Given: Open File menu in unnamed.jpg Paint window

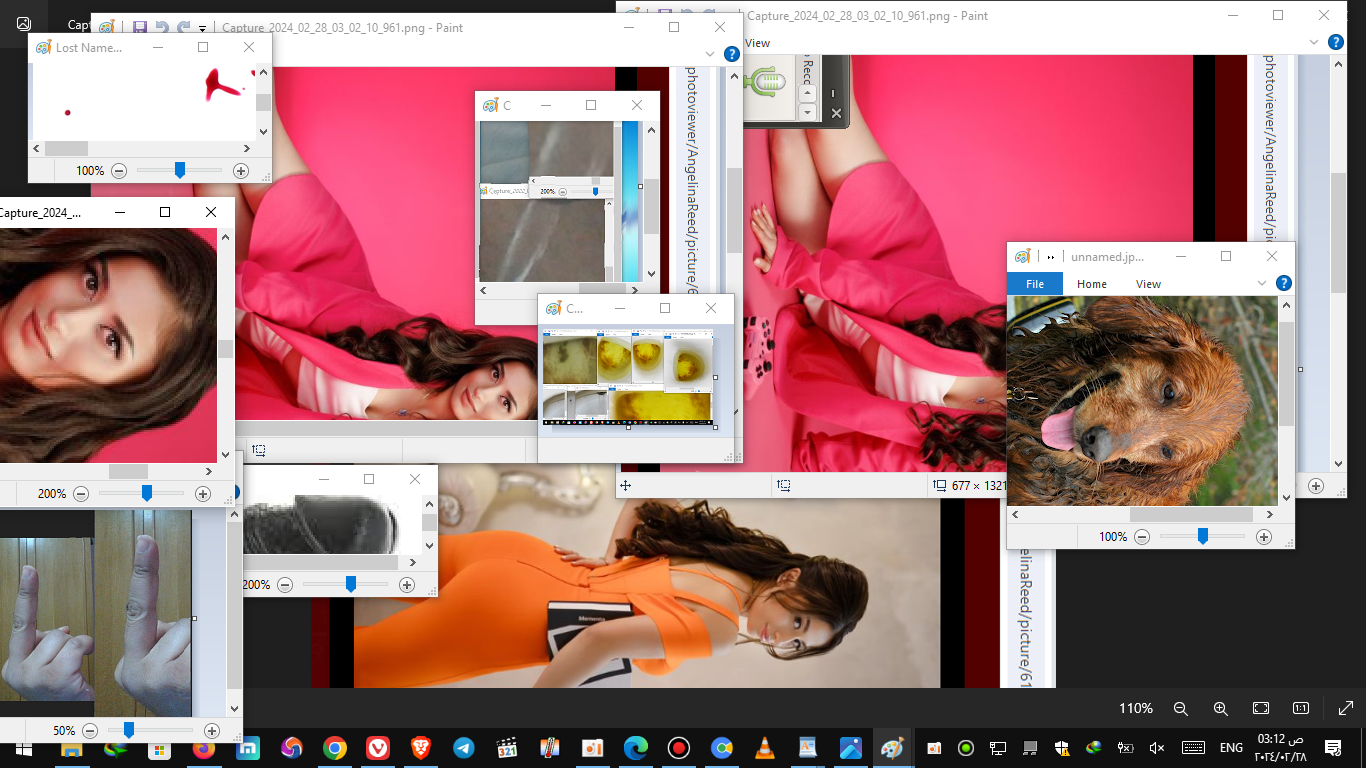Looking at the screenshot, I should (1035, 284).
